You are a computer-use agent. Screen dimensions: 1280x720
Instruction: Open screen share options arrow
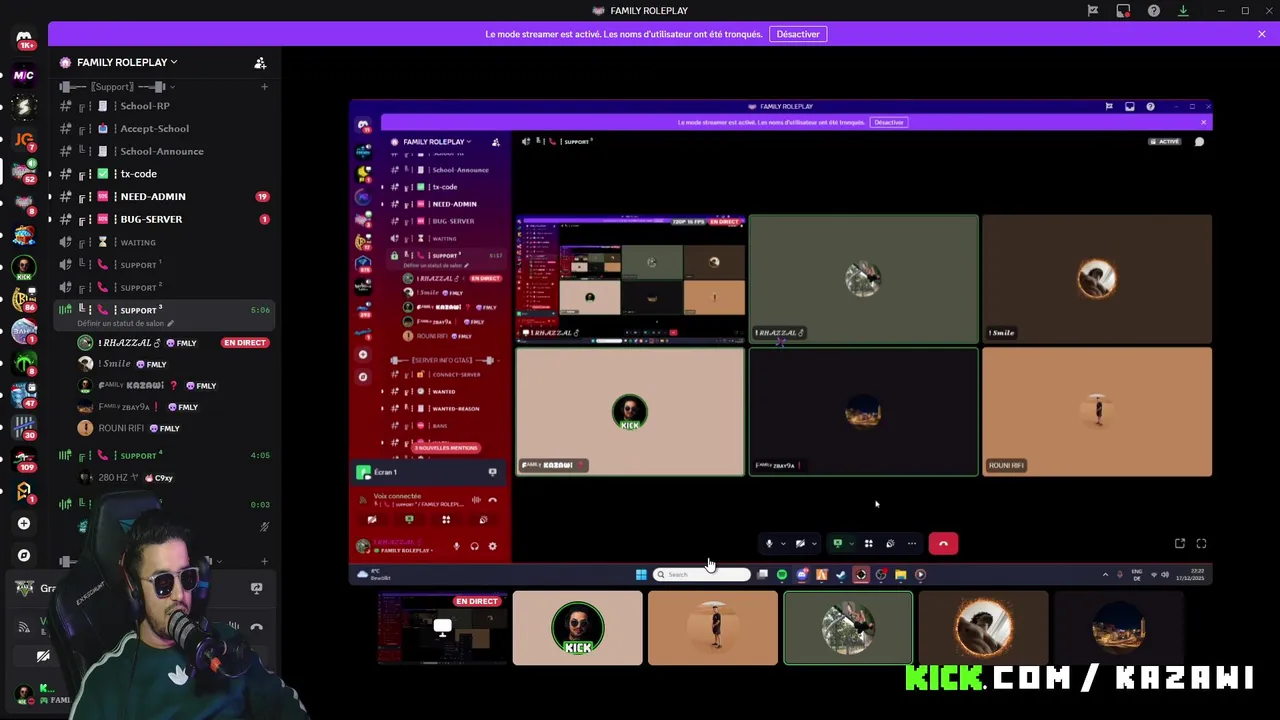[x=850, y=544]
